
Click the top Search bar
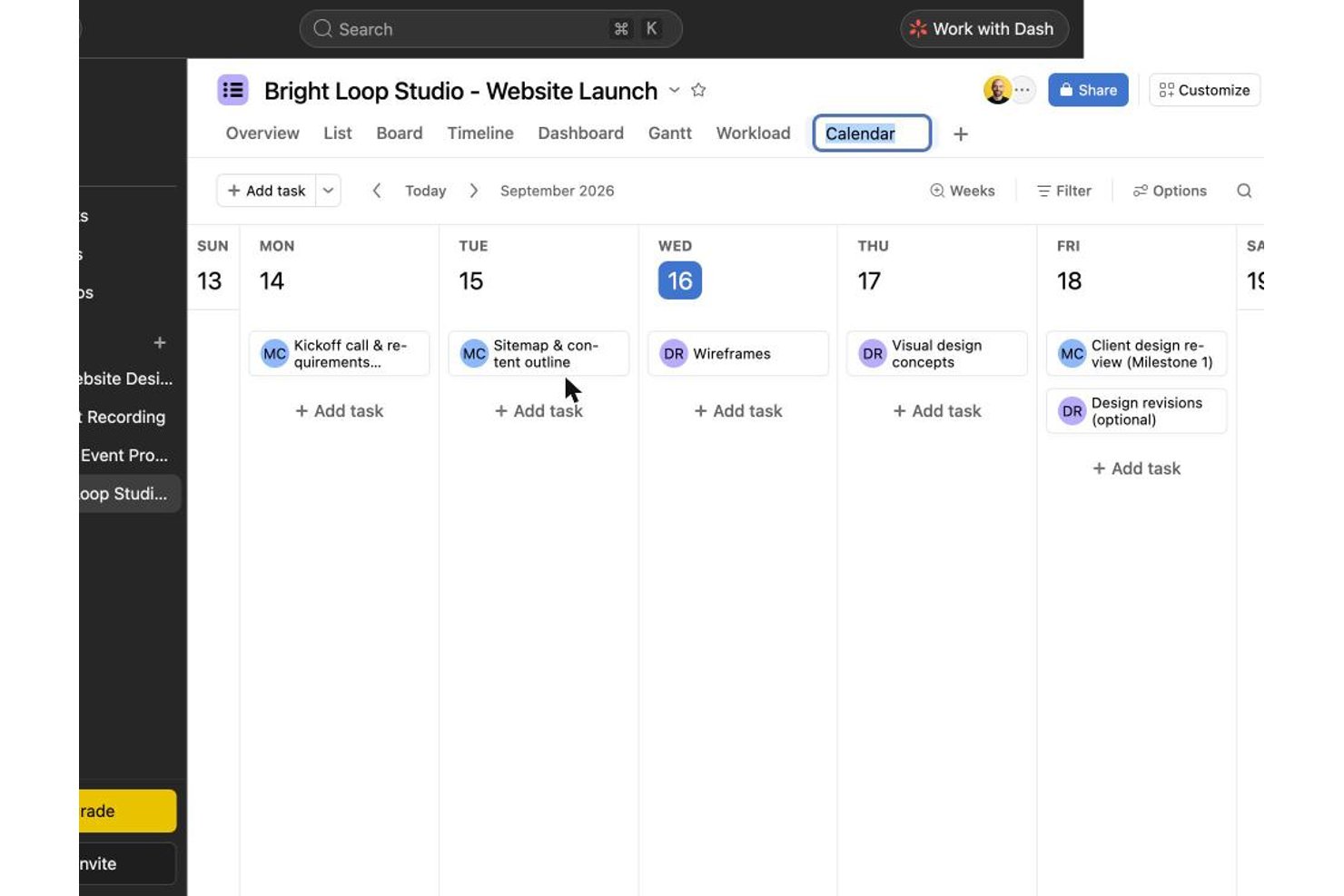(490, 29)
